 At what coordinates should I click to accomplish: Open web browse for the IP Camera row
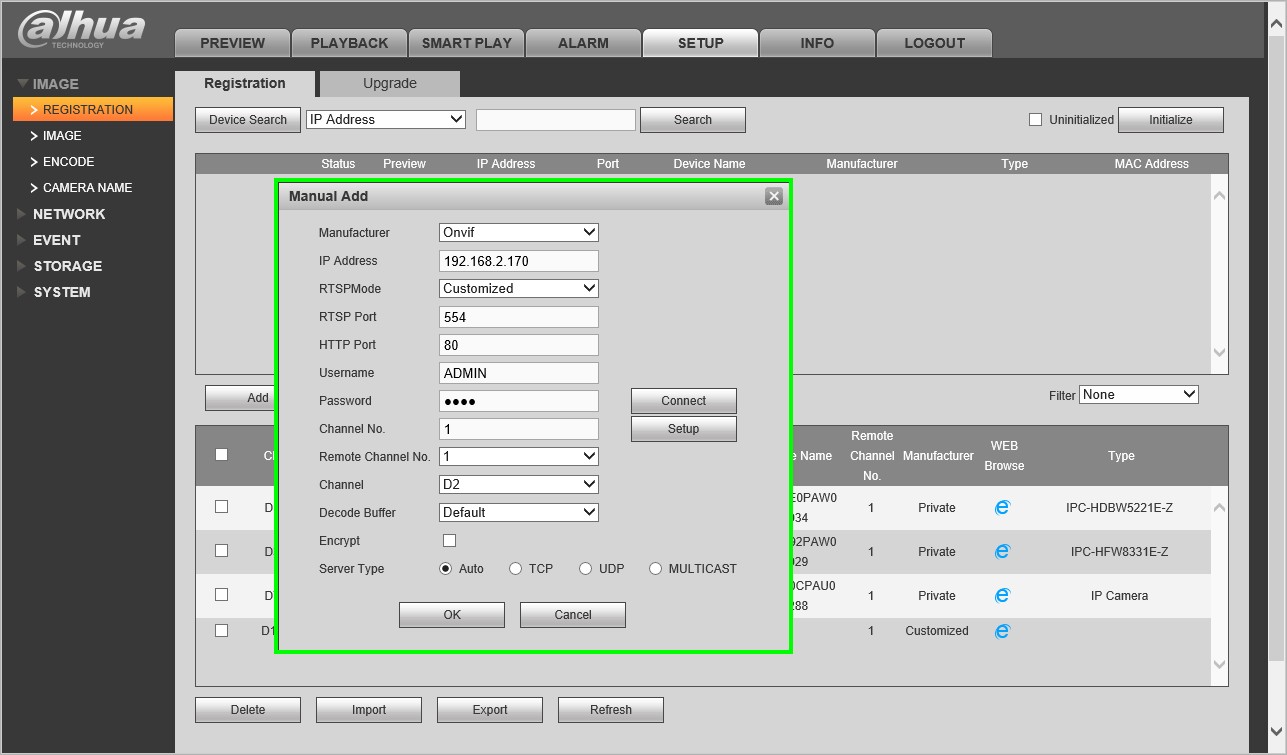1002,596
